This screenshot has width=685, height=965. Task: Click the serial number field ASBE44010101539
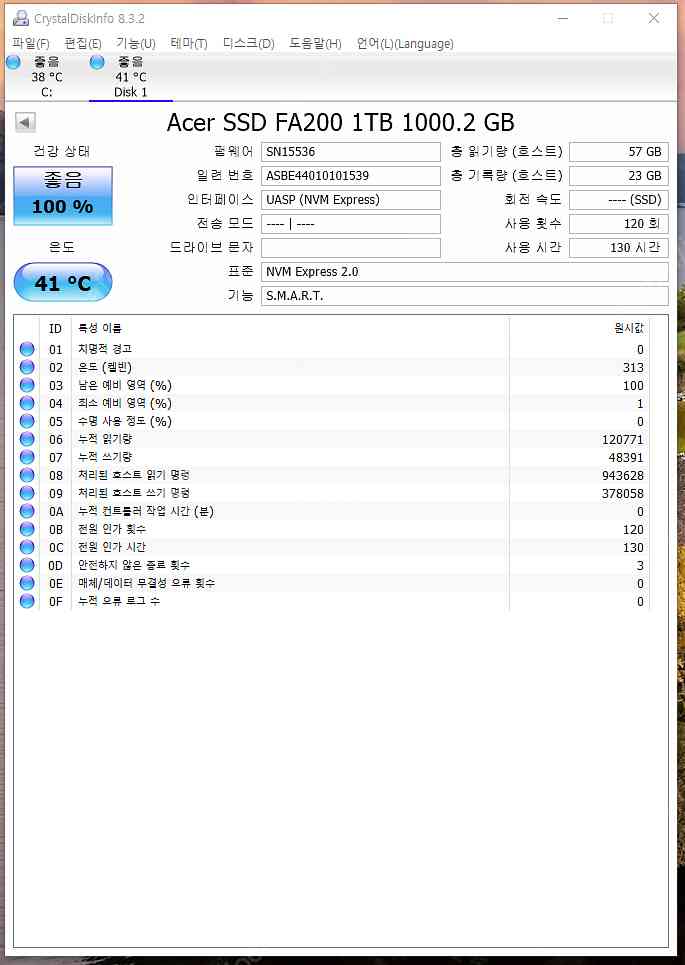tap(351, 175)
